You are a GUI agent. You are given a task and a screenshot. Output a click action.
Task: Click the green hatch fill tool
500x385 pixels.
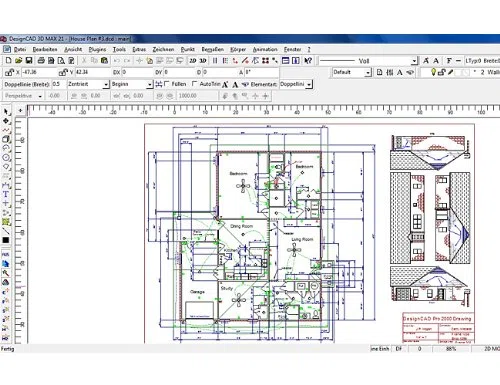click(6, 222)
